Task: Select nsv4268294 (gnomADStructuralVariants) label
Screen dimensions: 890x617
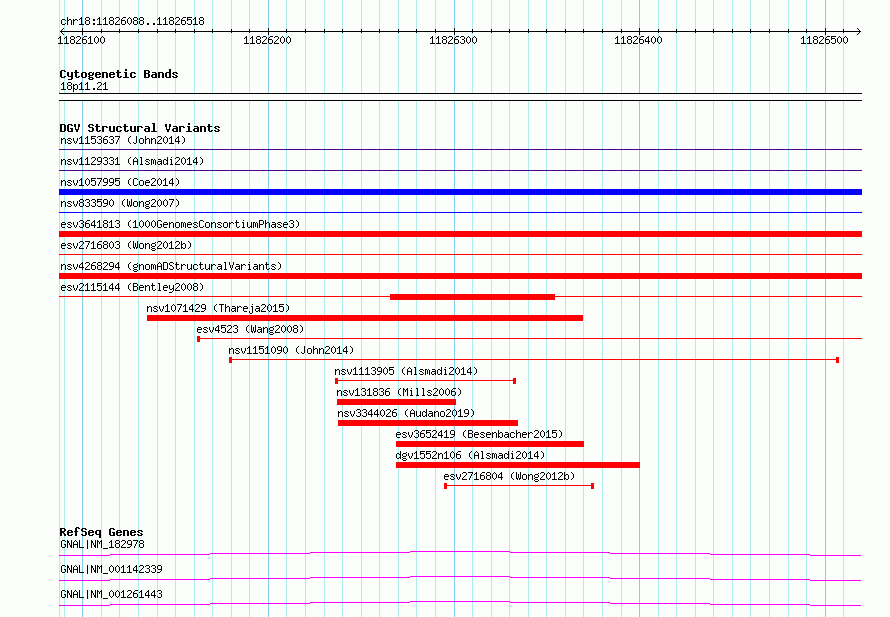Action: 171,266
